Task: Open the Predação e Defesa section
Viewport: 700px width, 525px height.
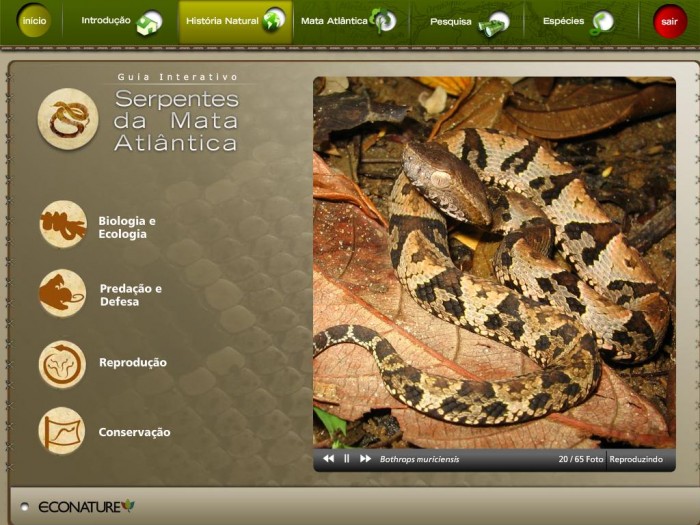Action: [130, 295]
